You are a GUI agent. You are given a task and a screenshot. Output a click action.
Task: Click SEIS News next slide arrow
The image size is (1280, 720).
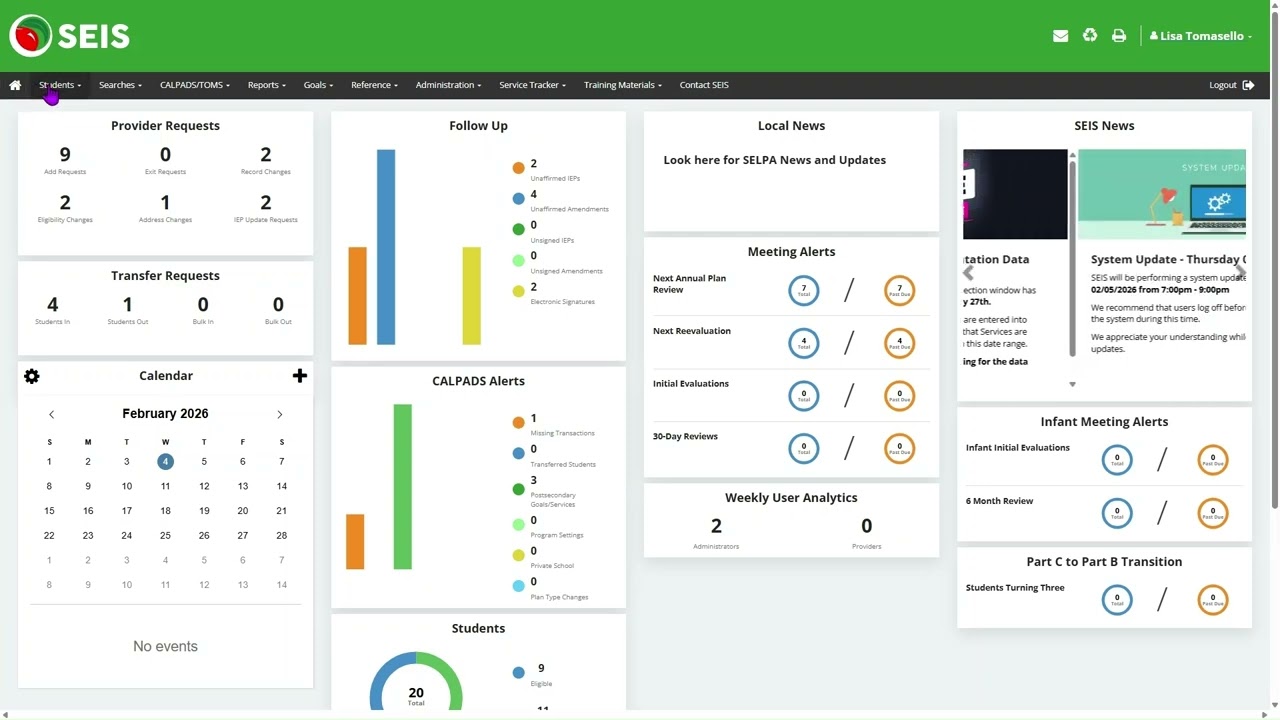click(1240, 272)
